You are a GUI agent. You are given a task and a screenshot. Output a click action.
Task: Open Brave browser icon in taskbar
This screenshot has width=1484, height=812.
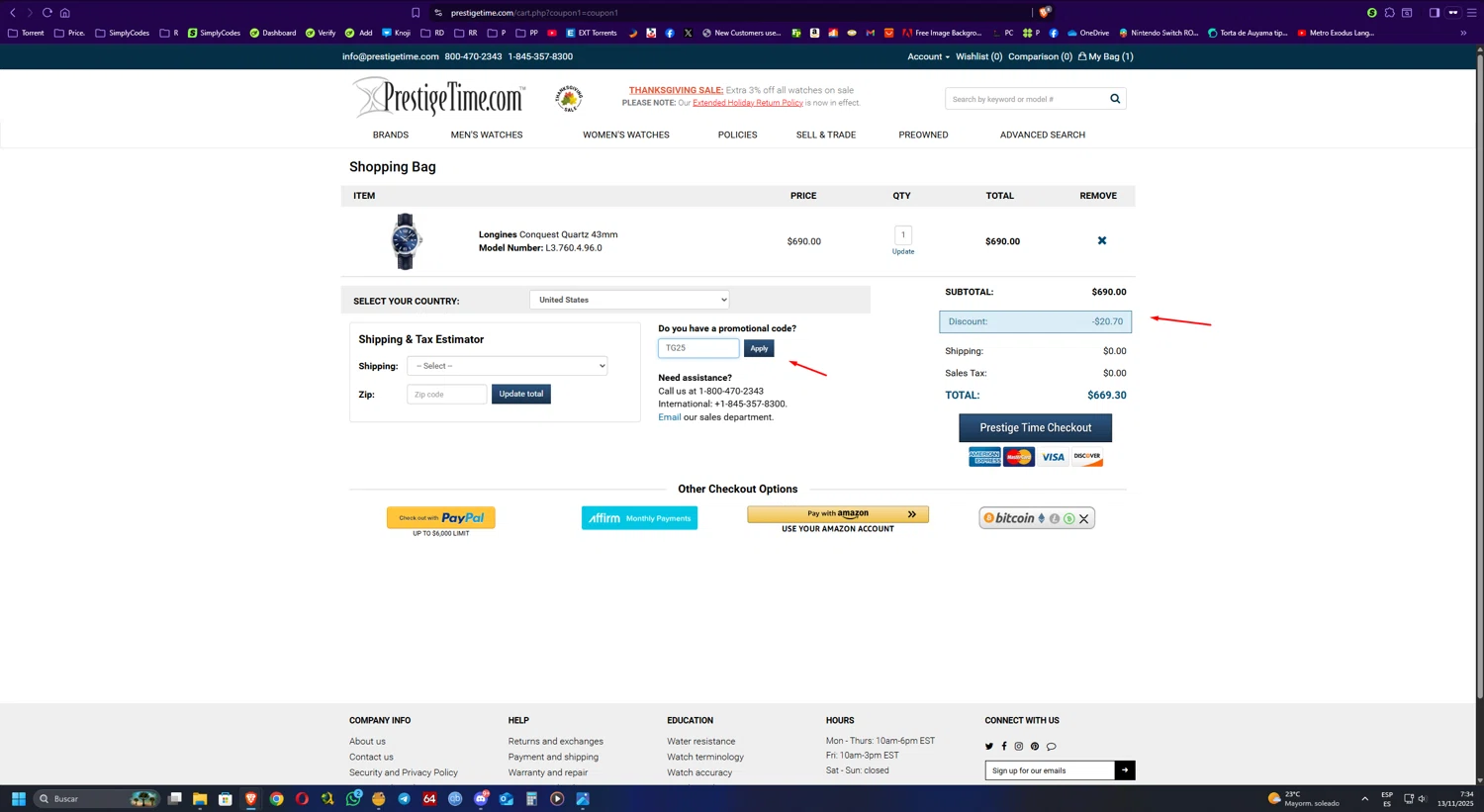pos(251,799)
